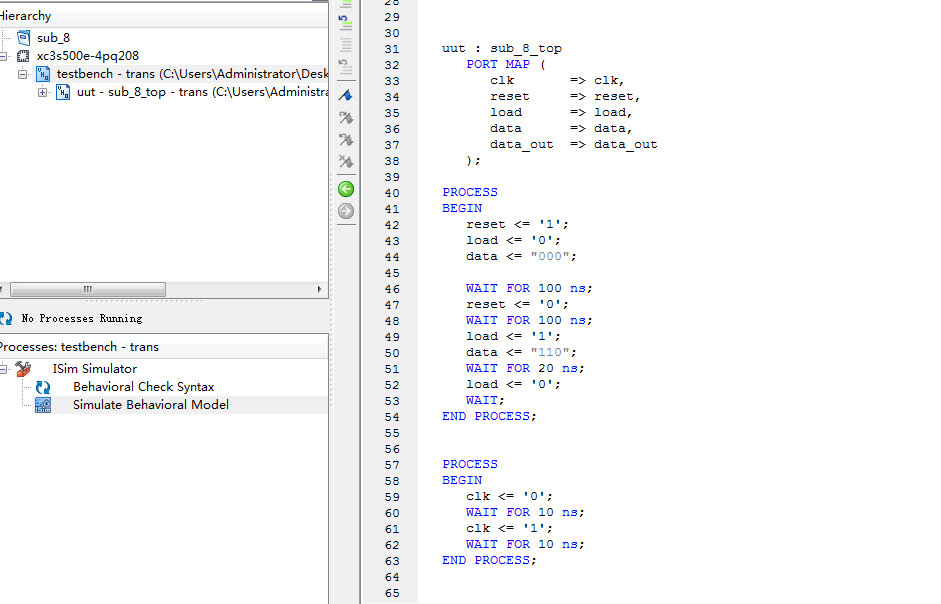
Task: Click the previous bookmark icon
Action: pyautogui.click(x=346, y=139)
